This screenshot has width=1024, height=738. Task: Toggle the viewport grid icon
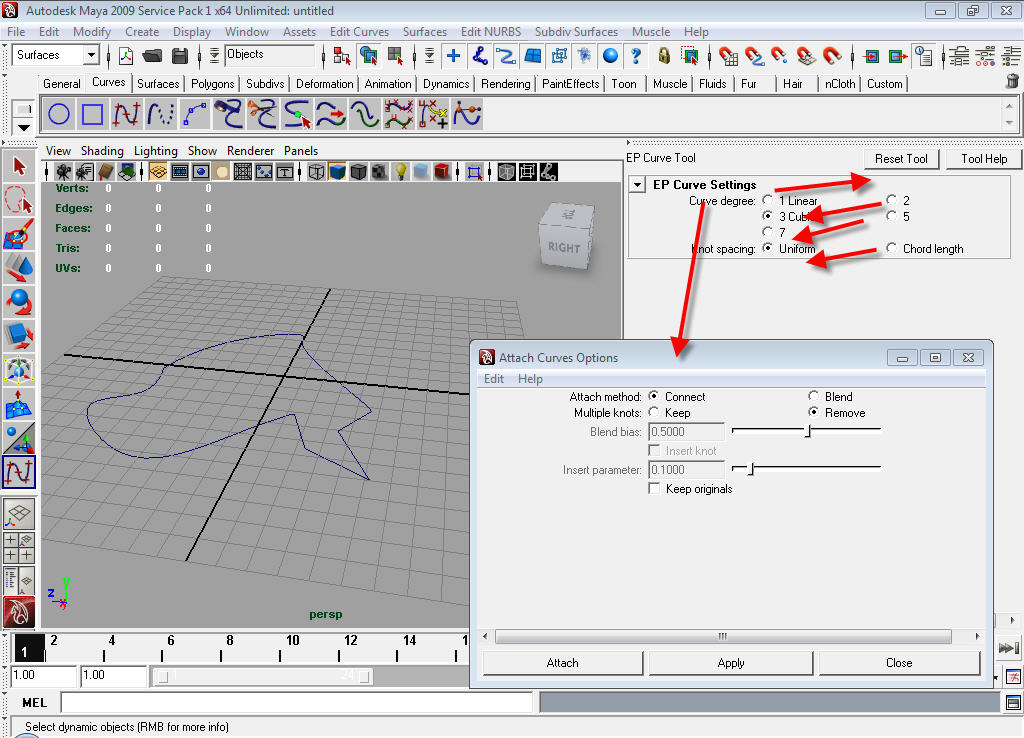[157, 172]
